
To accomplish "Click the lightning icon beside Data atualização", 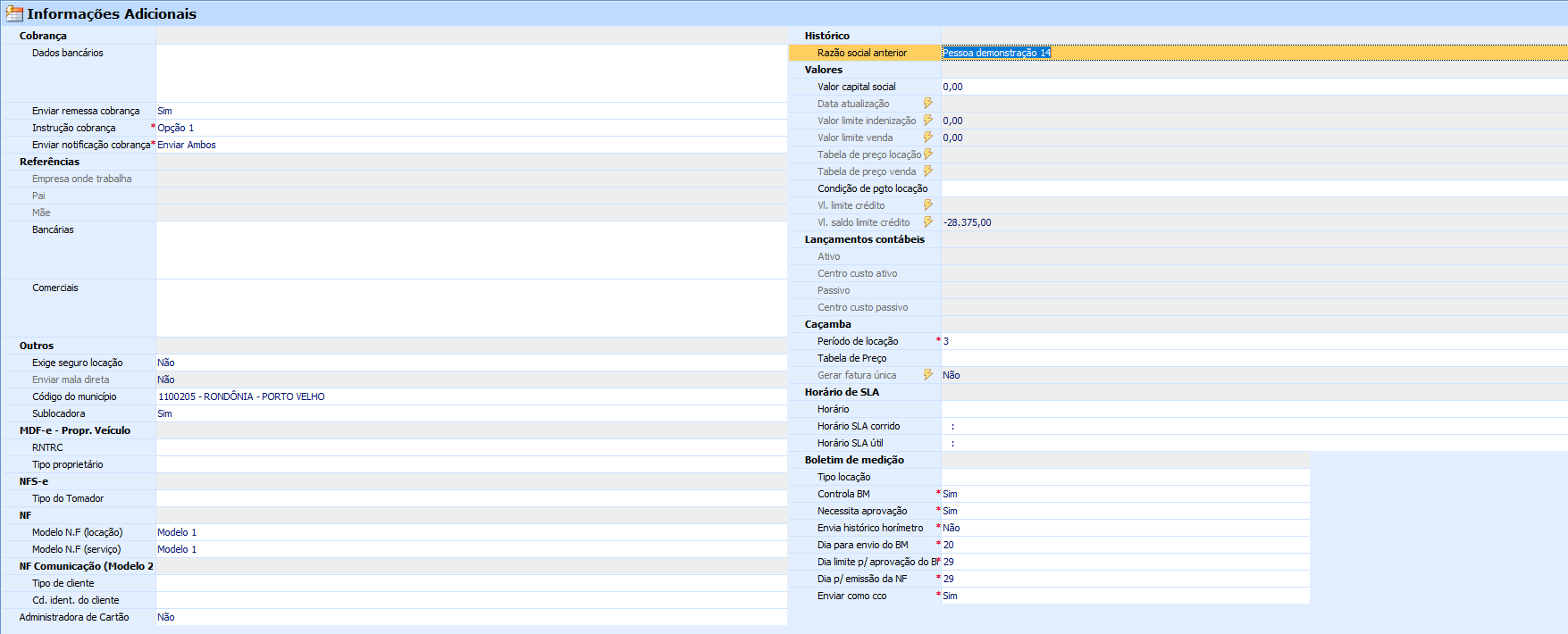I will point(928,104).
